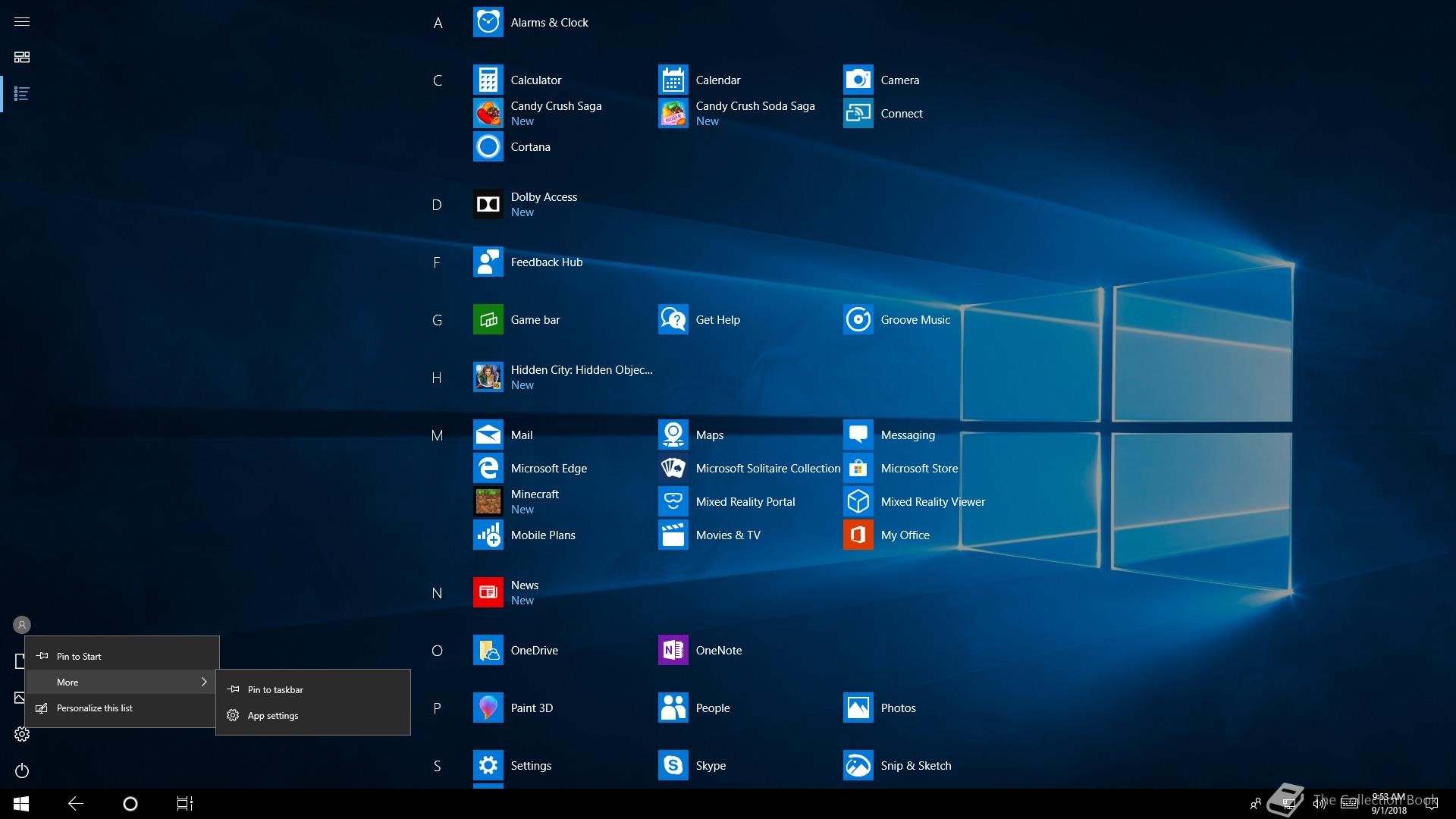1456x819 pixels.
Task: Click the Windows Start button
Action: (21, 804)
